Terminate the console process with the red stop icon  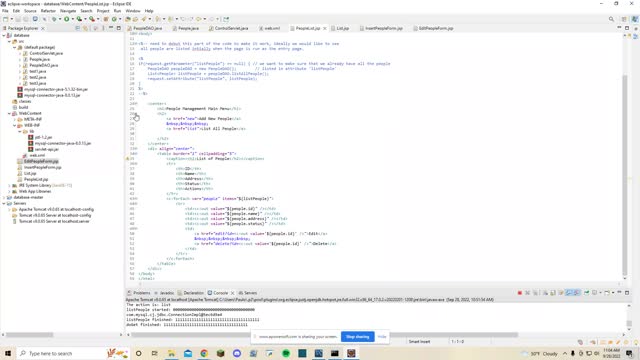coord(520,293)
